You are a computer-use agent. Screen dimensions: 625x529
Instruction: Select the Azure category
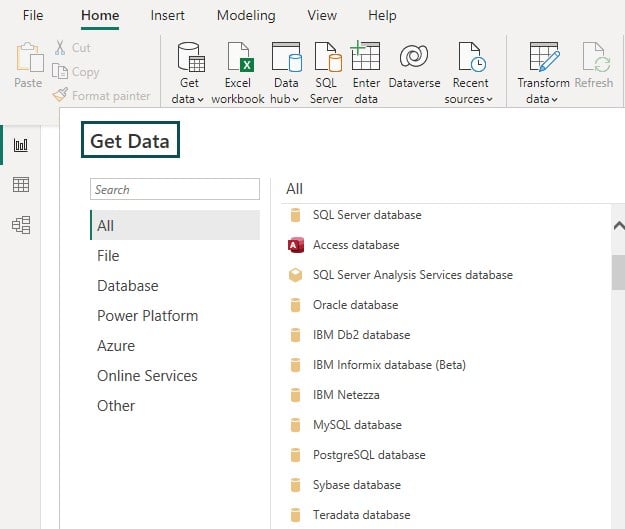pos(116,346)
